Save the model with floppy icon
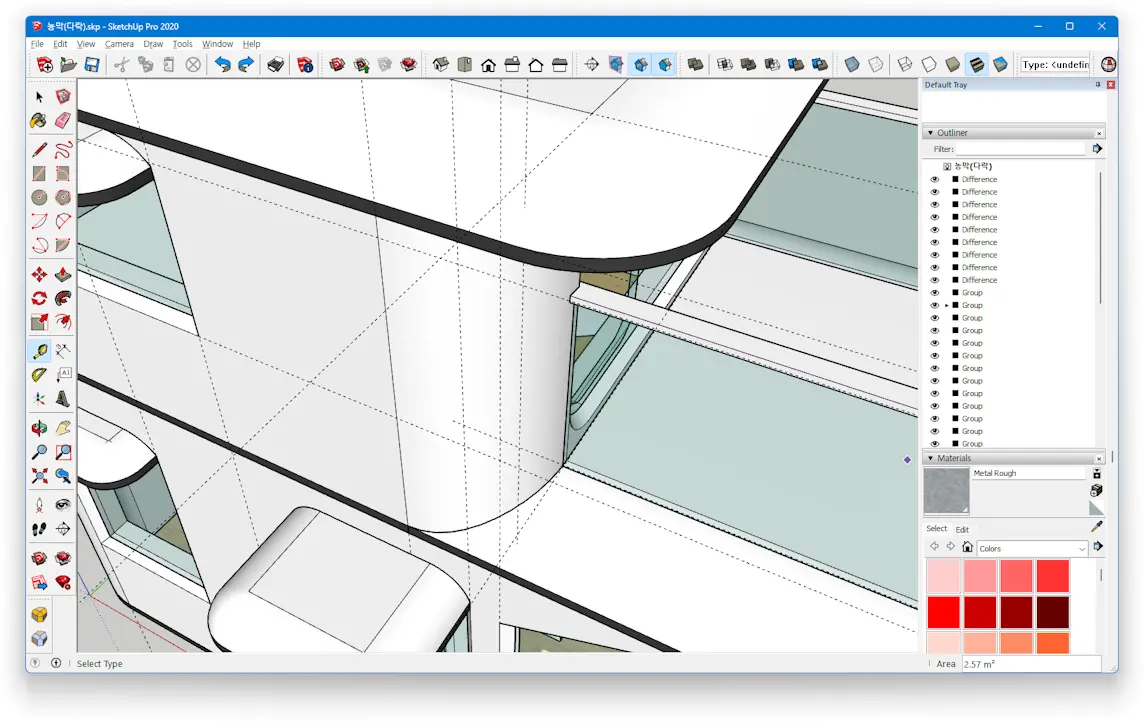The image size is (1144, 721). pyautogui.click(x=91, y=65)
